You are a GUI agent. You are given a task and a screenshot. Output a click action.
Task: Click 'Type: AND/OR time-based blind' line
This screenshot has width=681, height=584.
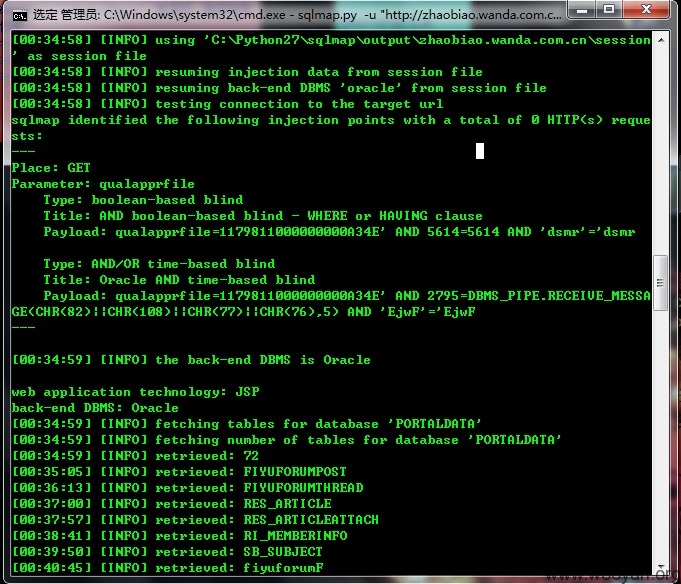point(159,264)
